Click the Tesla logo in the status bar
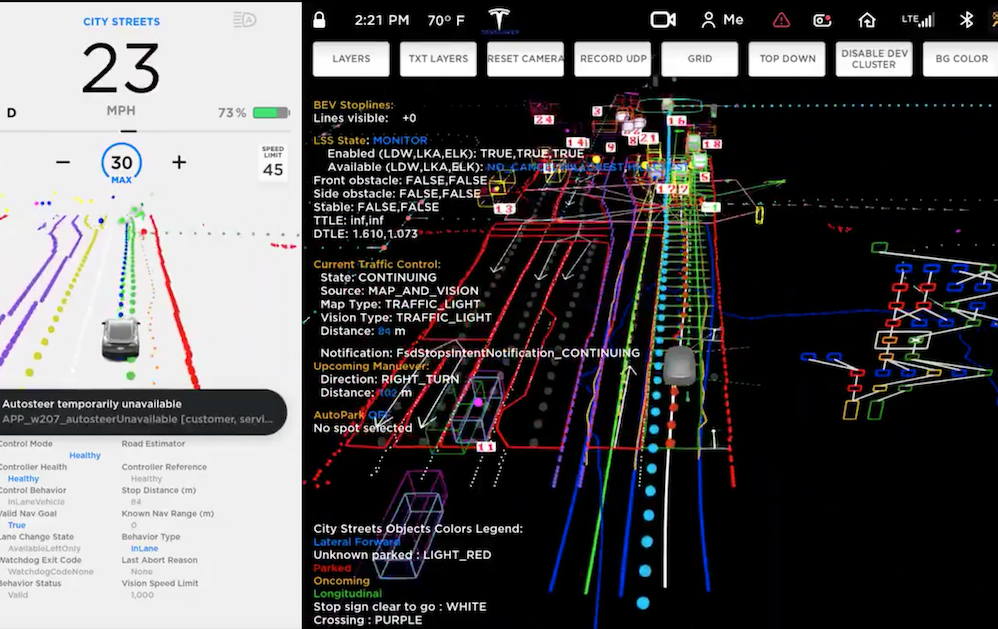Image resolution: width=998 pixels, height=629 pixels. (497, 18)
